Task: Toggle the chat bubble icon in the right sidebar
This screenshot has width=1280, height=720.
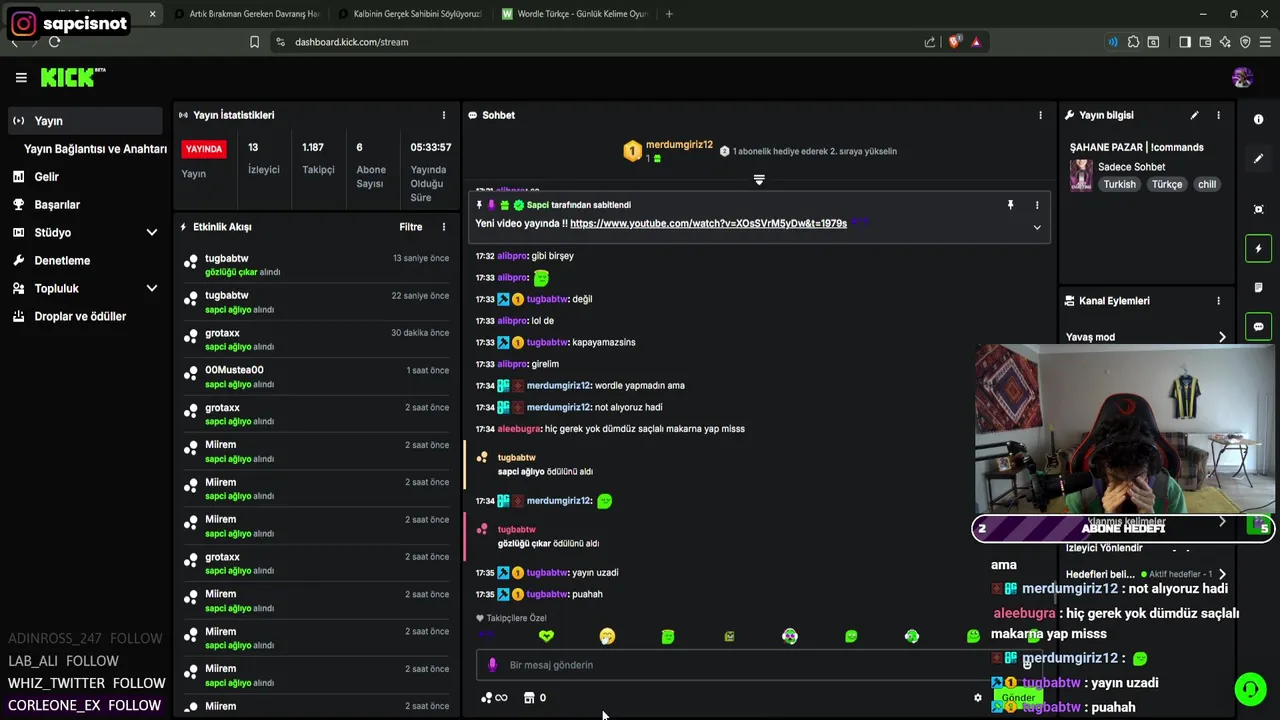Action: tap(1258, 327)
